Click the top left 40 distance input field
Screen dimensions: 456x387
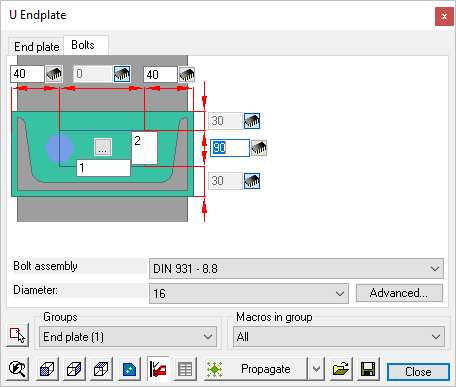[x=27, y=74]
